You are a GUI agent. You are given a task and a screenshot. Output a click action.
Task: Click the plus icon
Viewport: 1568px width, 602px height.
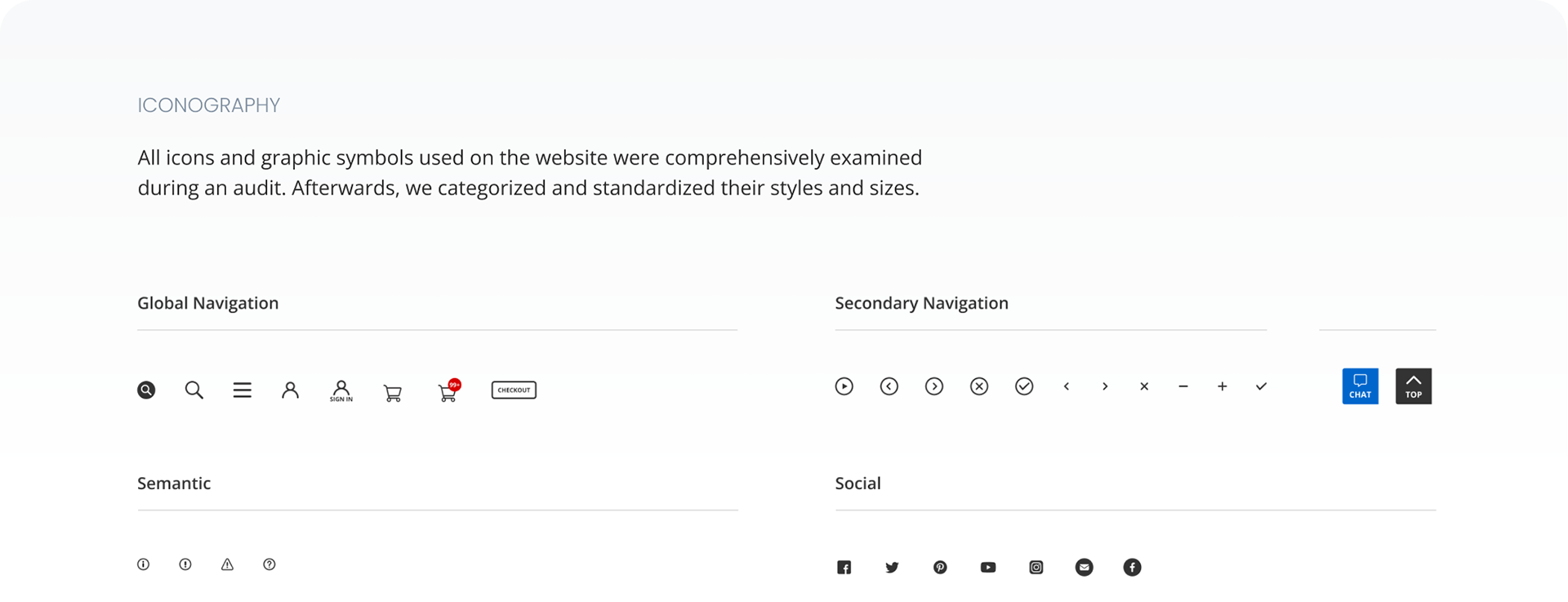tap(1223, 386)
